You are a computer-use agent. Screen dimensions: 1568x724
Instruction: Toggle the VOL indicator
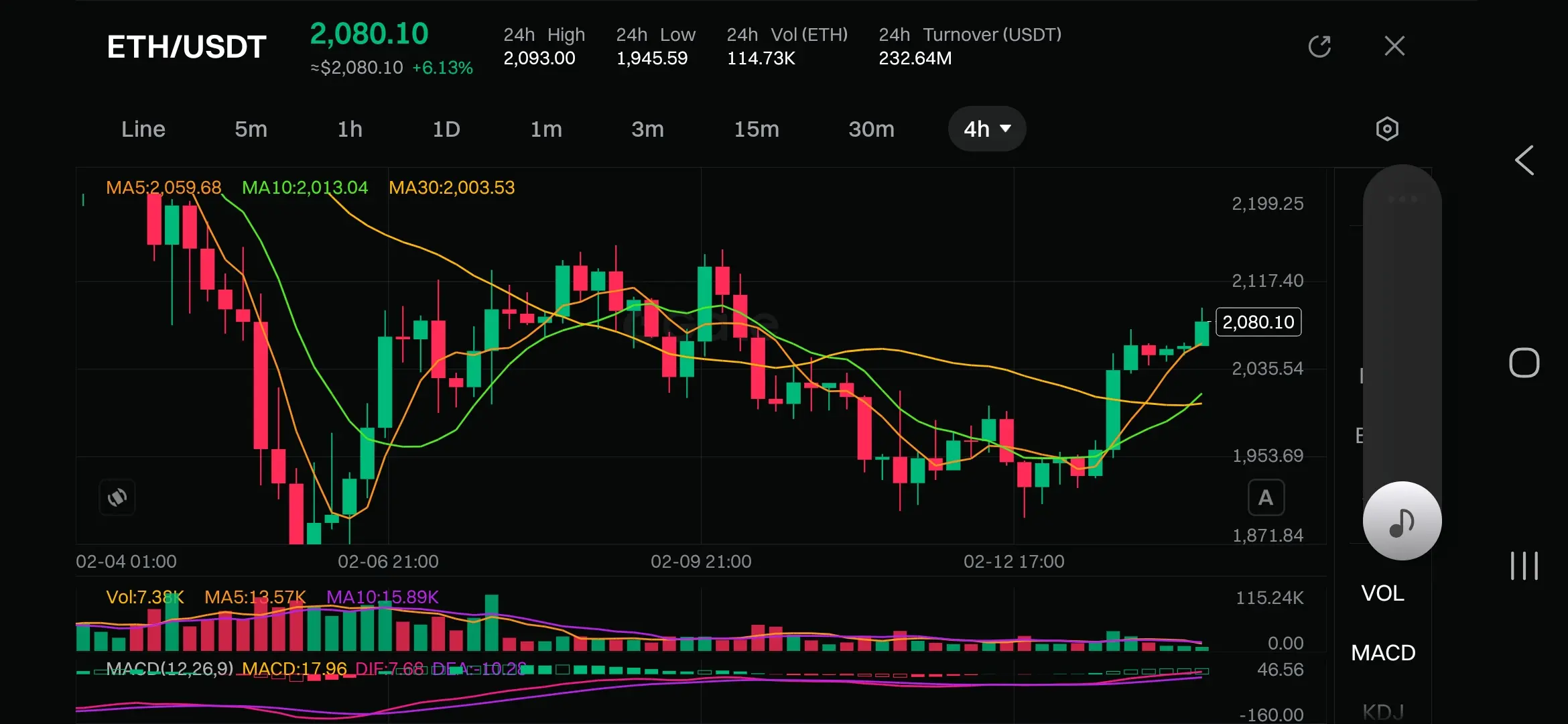coord(1382,593)
